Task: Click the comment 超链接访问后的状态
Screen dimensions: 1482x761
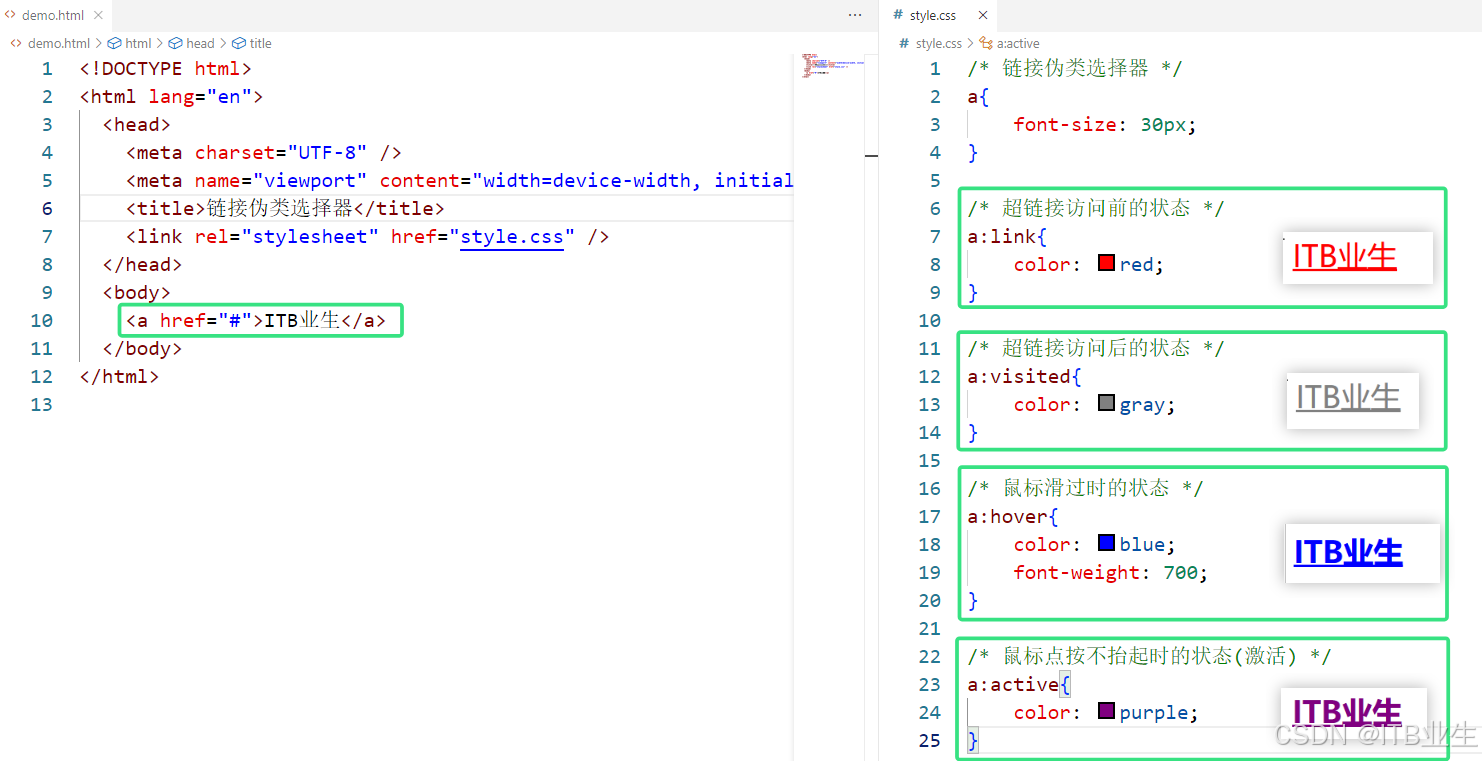Action: 1096,349
